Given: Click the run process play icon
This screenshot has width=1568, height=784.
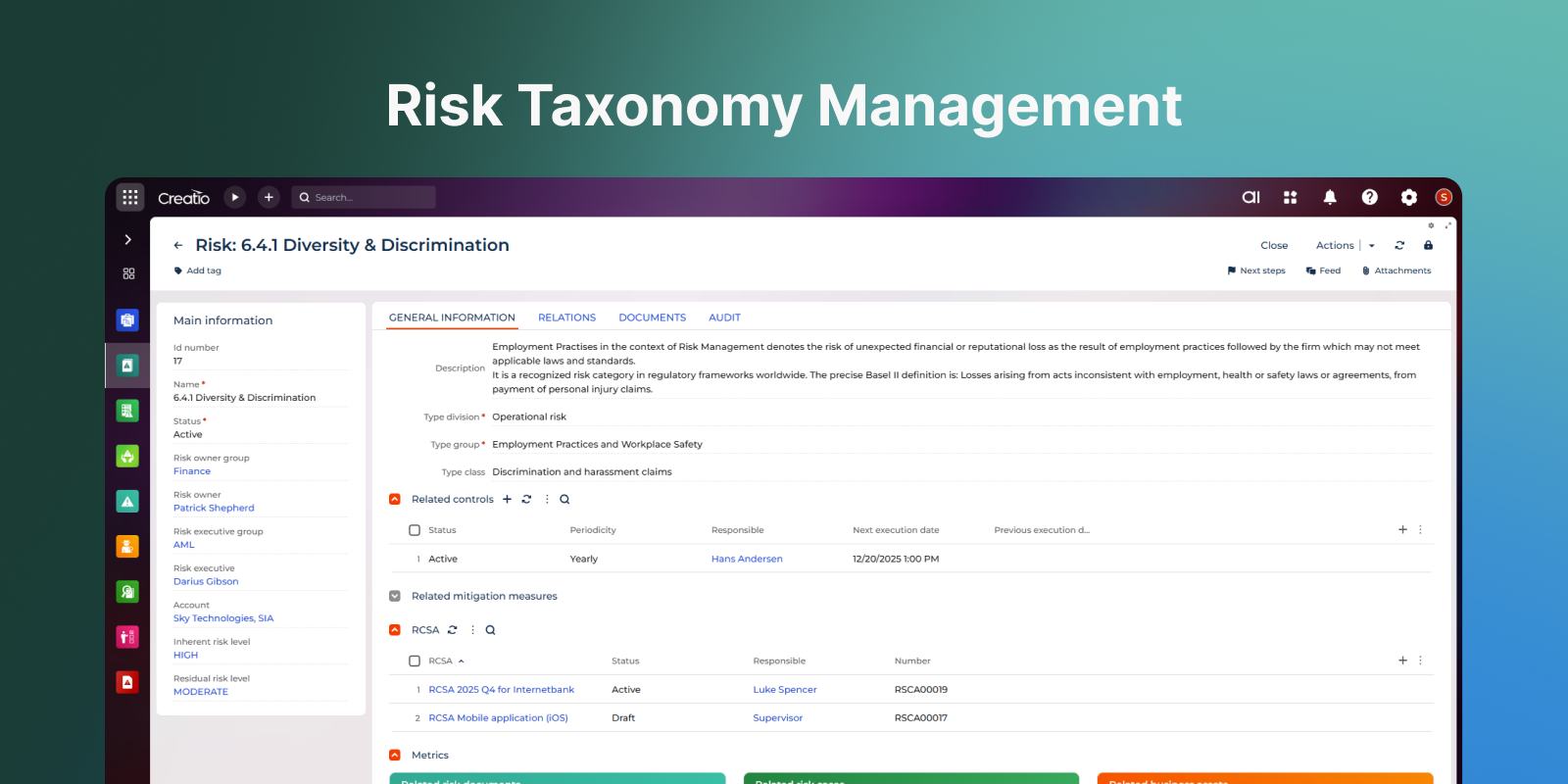Looking at the screenshot, I should tap(235, 197).
